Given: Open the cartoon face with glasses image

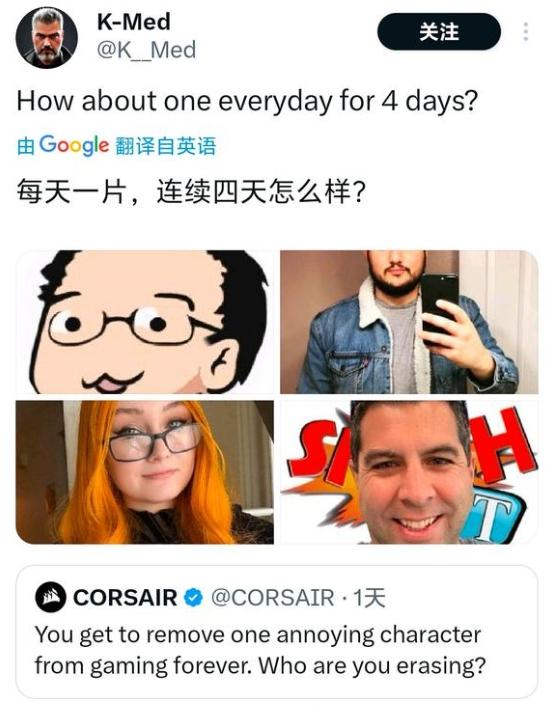Looking at the screenshot, I should pos(145,322).
